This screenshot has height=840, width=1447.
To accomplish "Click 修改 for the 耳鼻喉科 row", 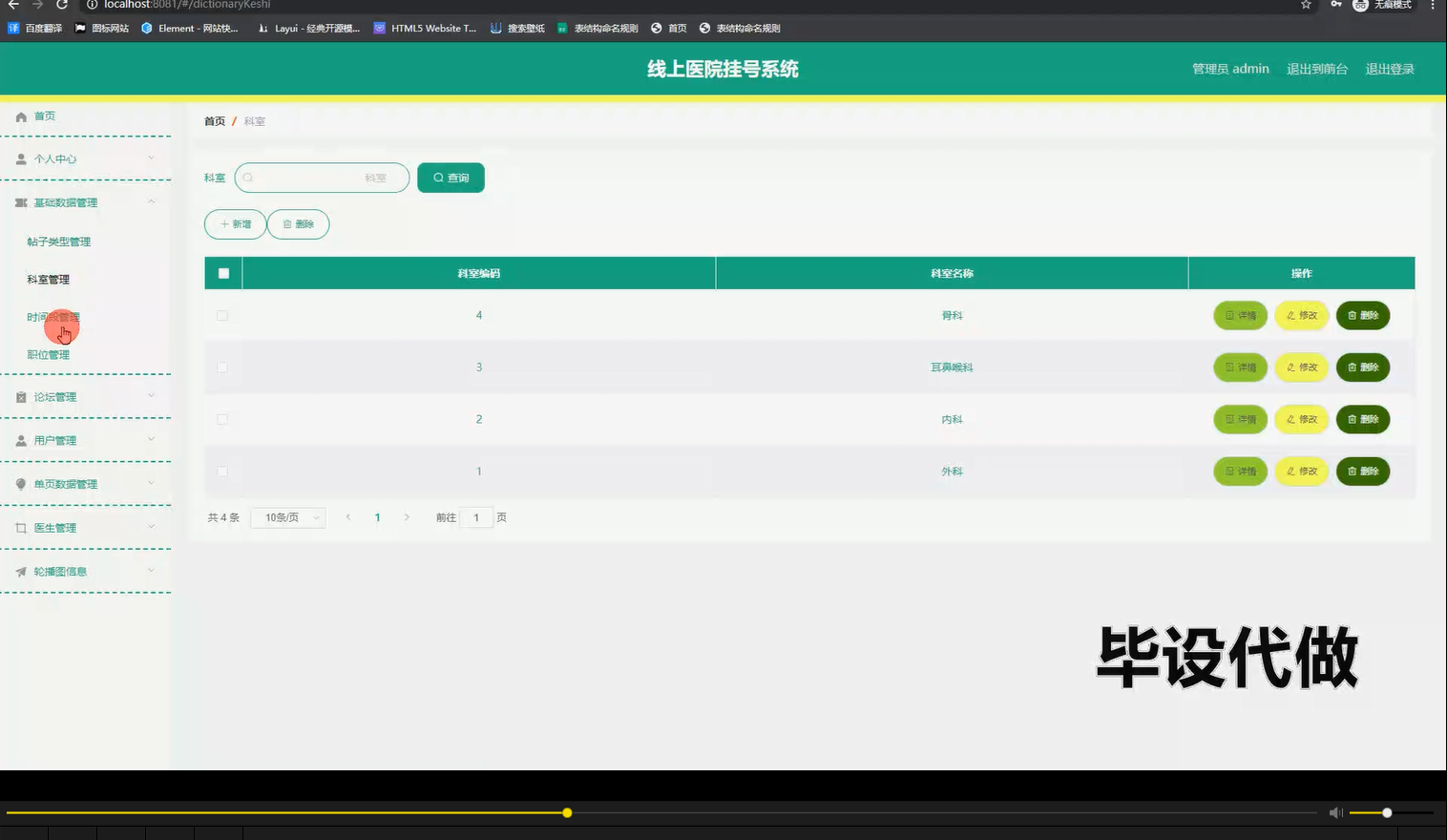I will pyautogui.click(x=1302, y=367).
